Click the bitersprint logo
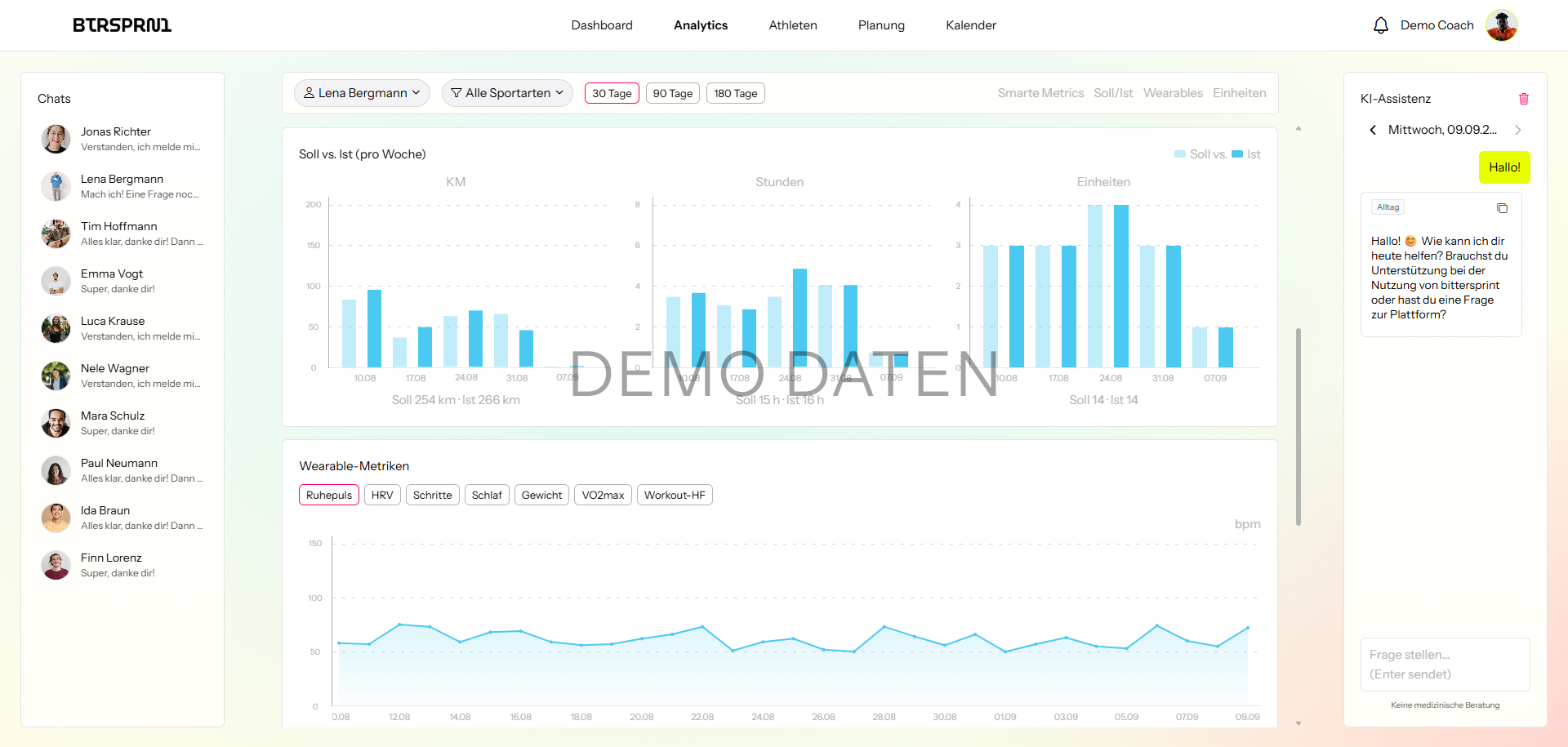This screenshot has width=1568, height=747. (122, 25)
